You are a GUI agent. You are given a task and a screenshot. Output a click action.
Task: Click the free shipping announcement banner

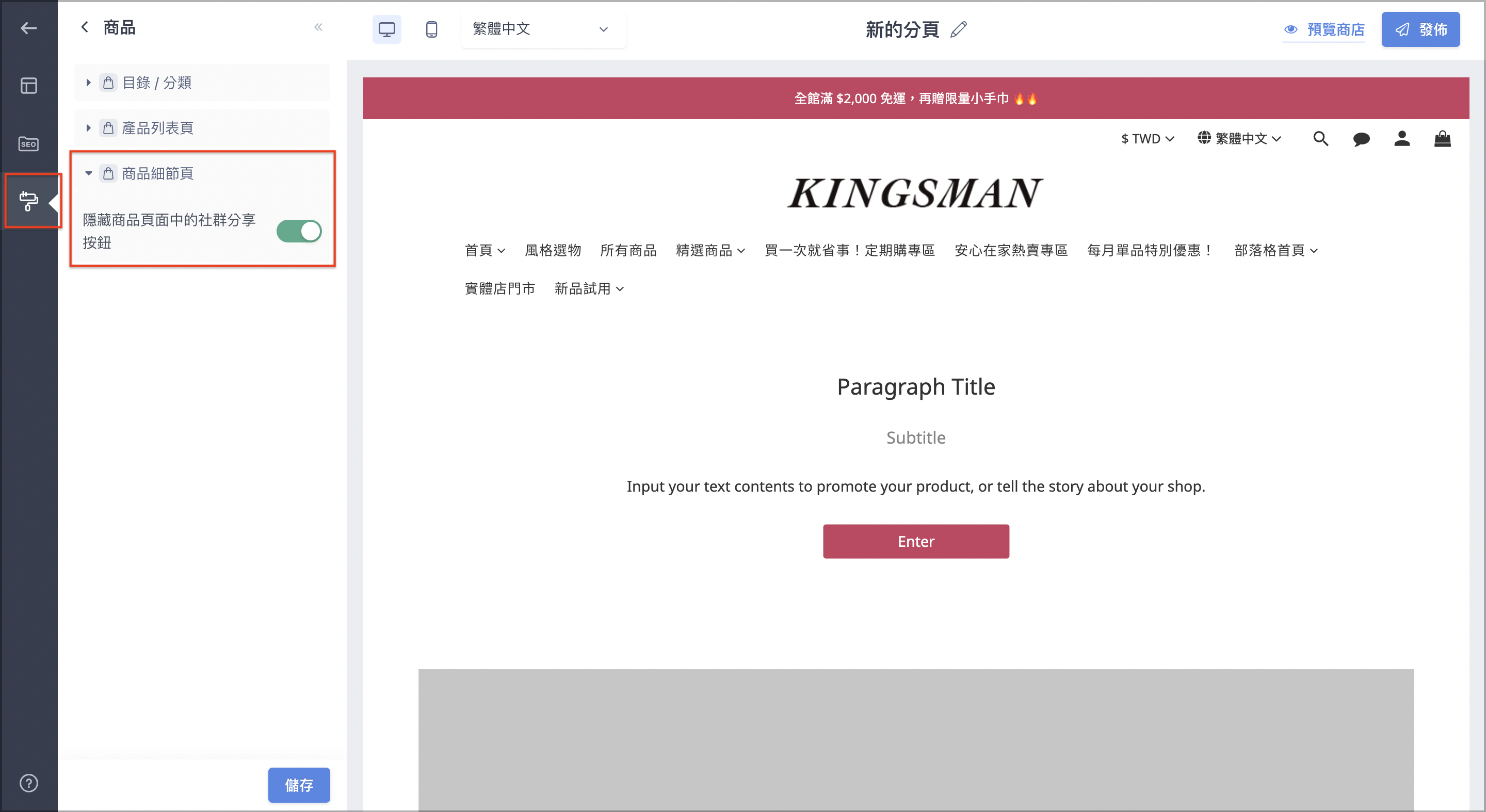(x=915, y=98)
